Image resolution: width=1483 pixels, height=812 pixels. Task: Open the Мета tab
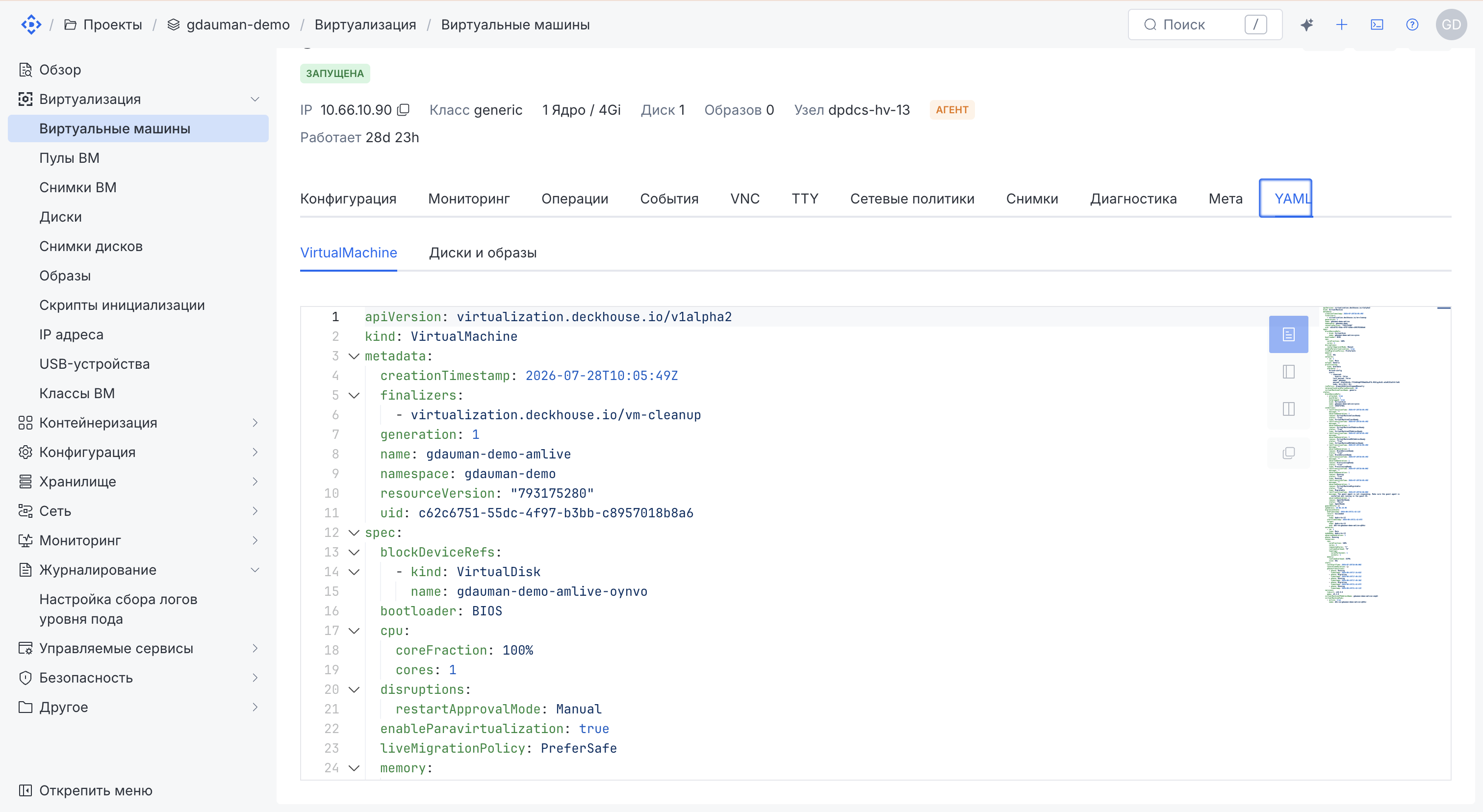(1225, 199)
